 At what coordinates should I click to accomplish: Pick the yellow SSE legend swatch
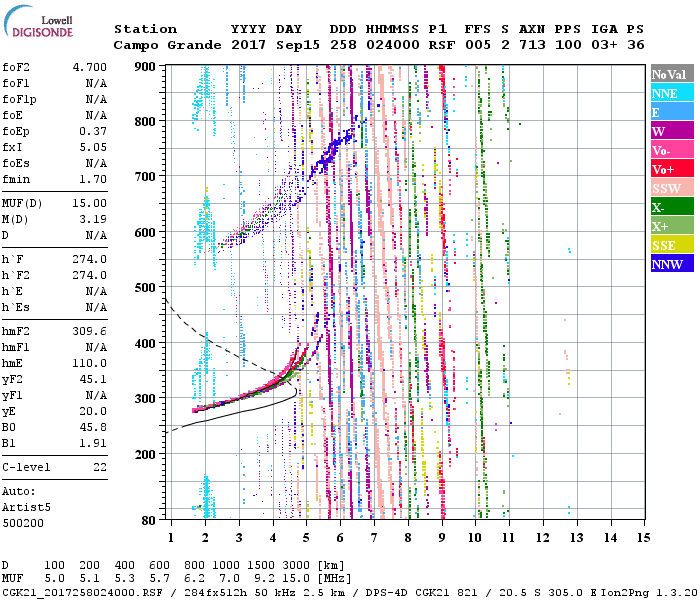671,245
